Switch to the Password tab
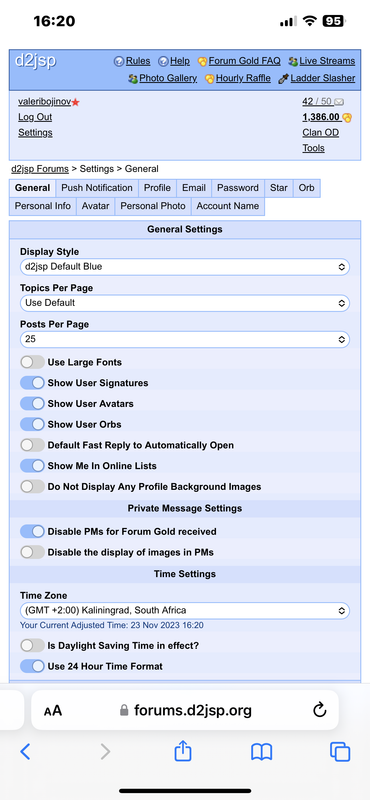The height and width of the screenshot is (800, 370). pos(238,188)
